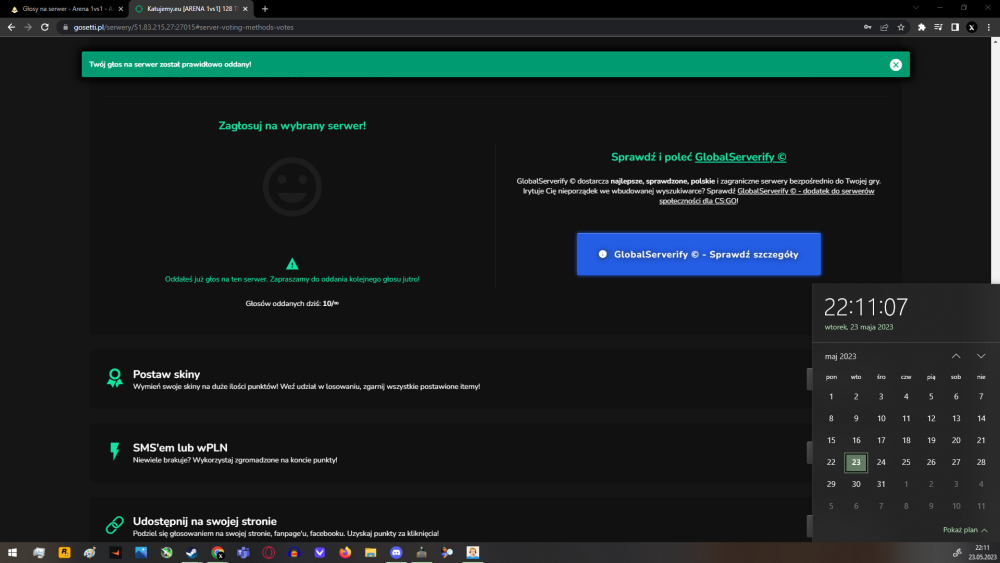Open Opera browser from taskbar
This screenshot has height=563, width=1000.
click(x=268, y=553)
